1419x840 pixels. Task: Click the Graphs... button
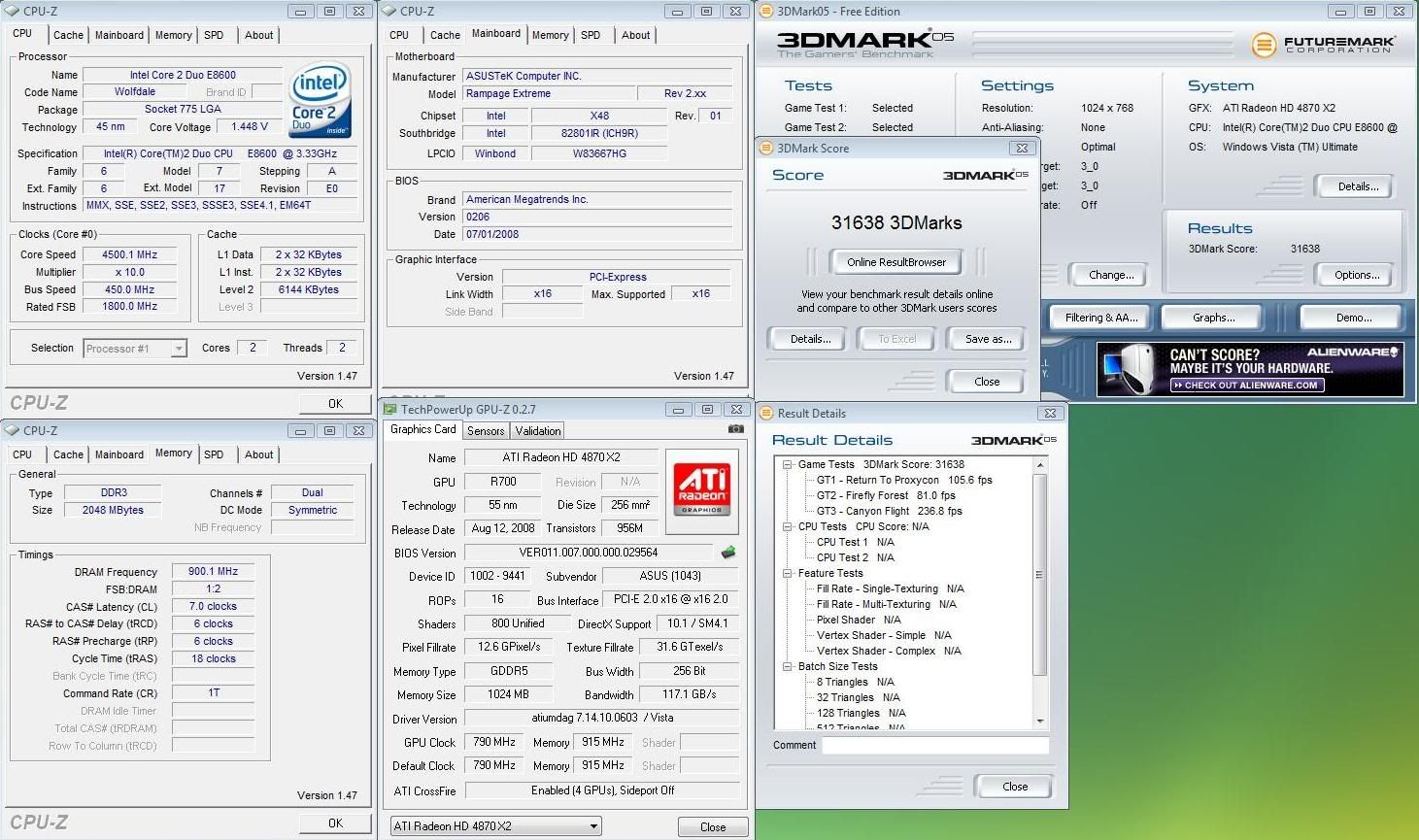[x=1214, y=318]
